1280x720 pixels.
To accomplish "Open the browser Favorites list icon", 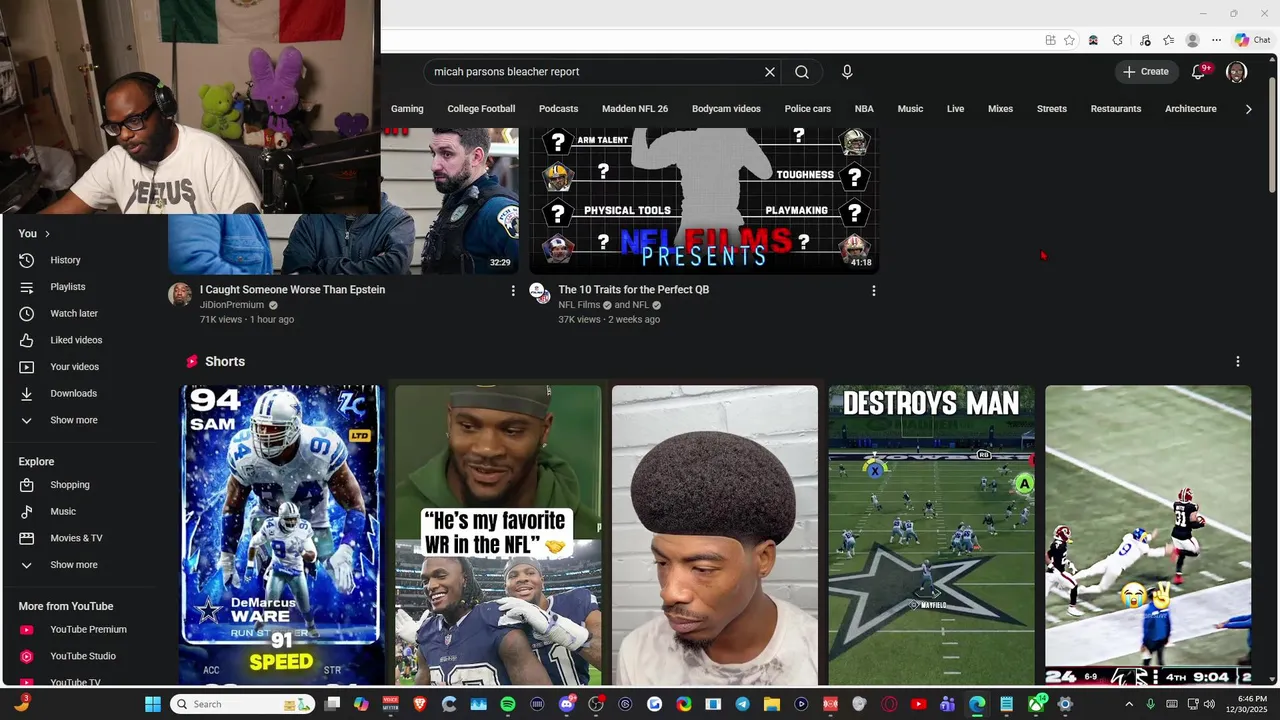I will (x=1168, y=40).
